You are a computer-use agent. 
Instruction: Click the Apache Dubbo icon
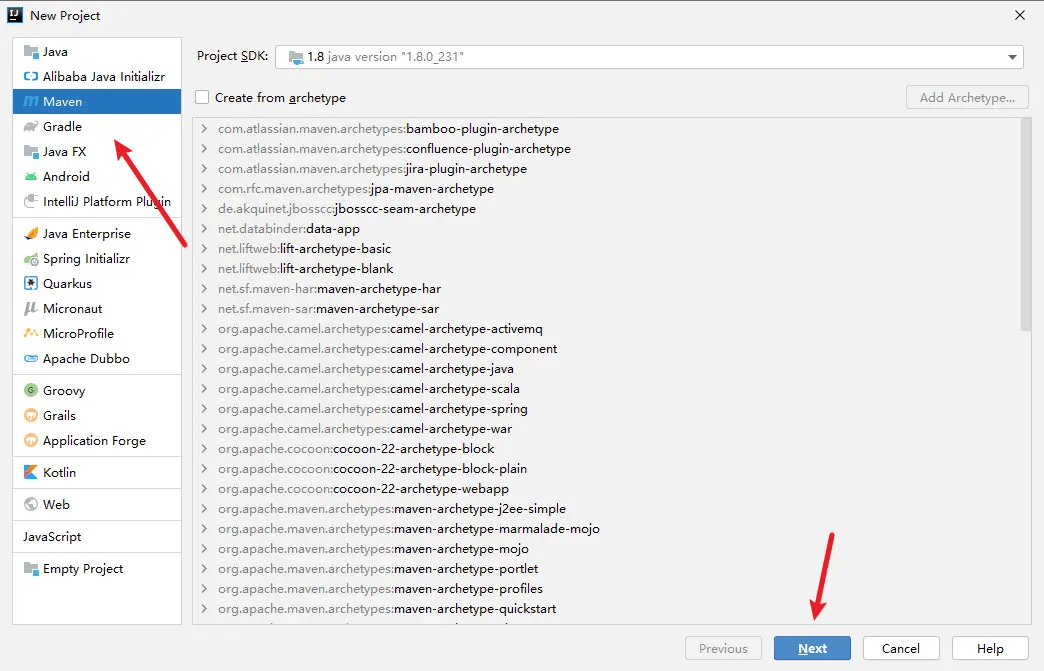click(31, 359)
